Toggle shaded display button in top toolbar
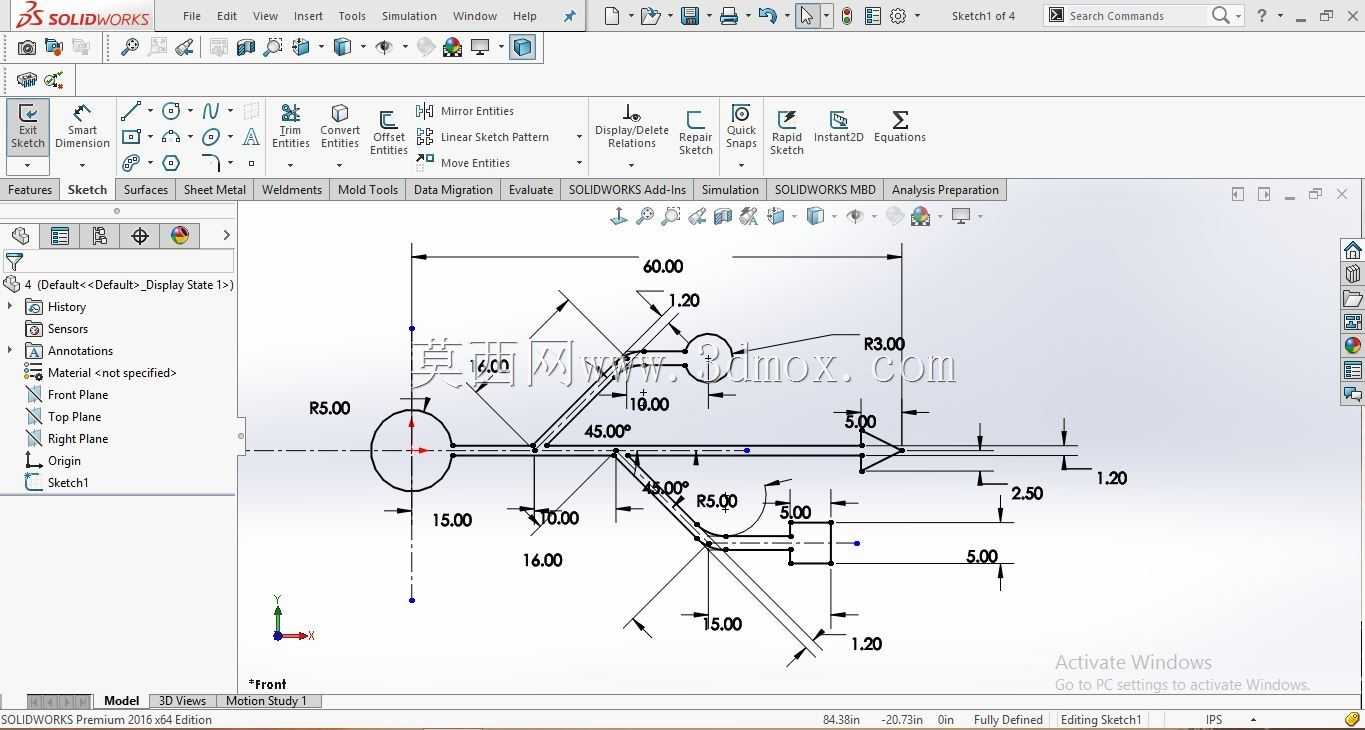This screenshot has height=730, width=1365. pyautogui.click(x=522, y=47)
